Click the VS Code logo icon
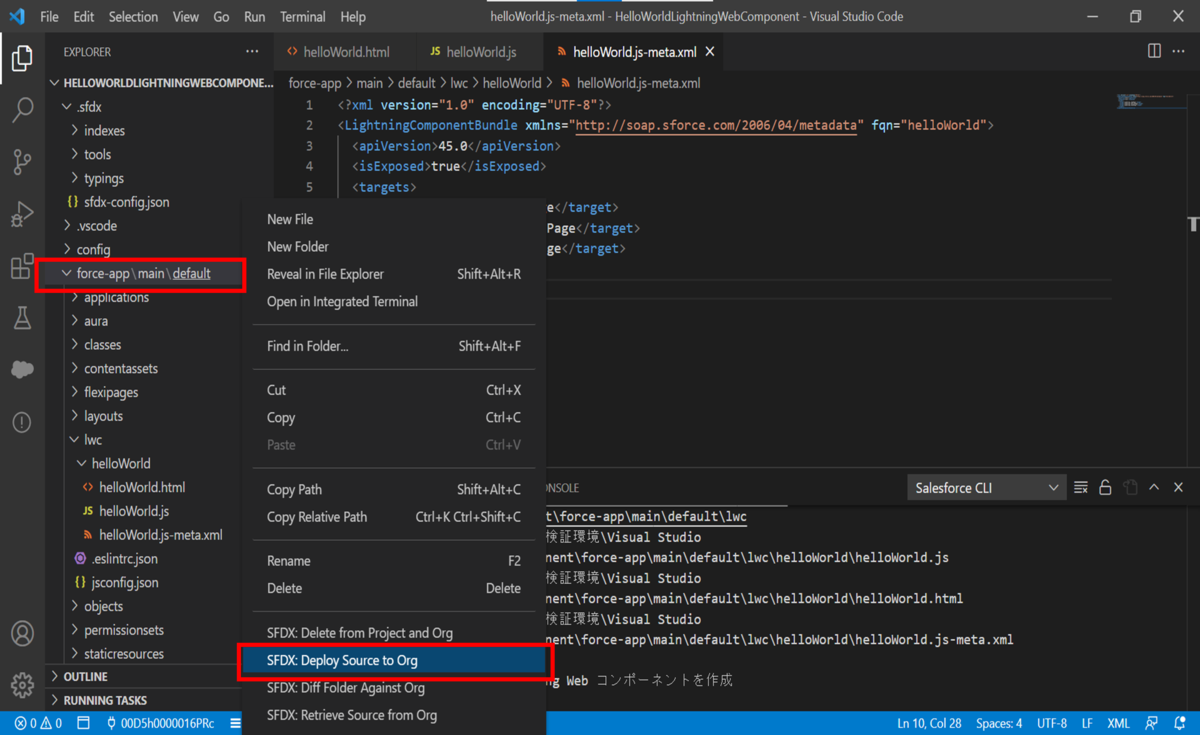1200x735 pixels. 17,17
